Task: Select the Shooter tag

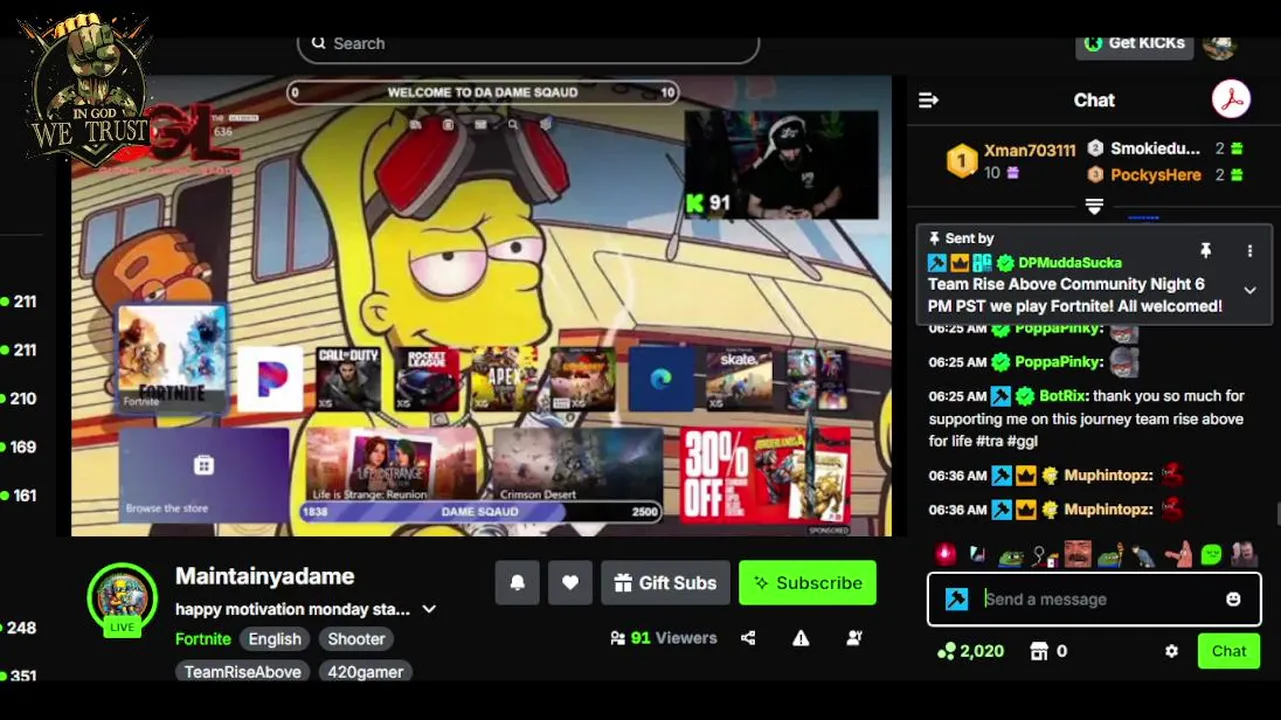Action: [x=356, y=639]
